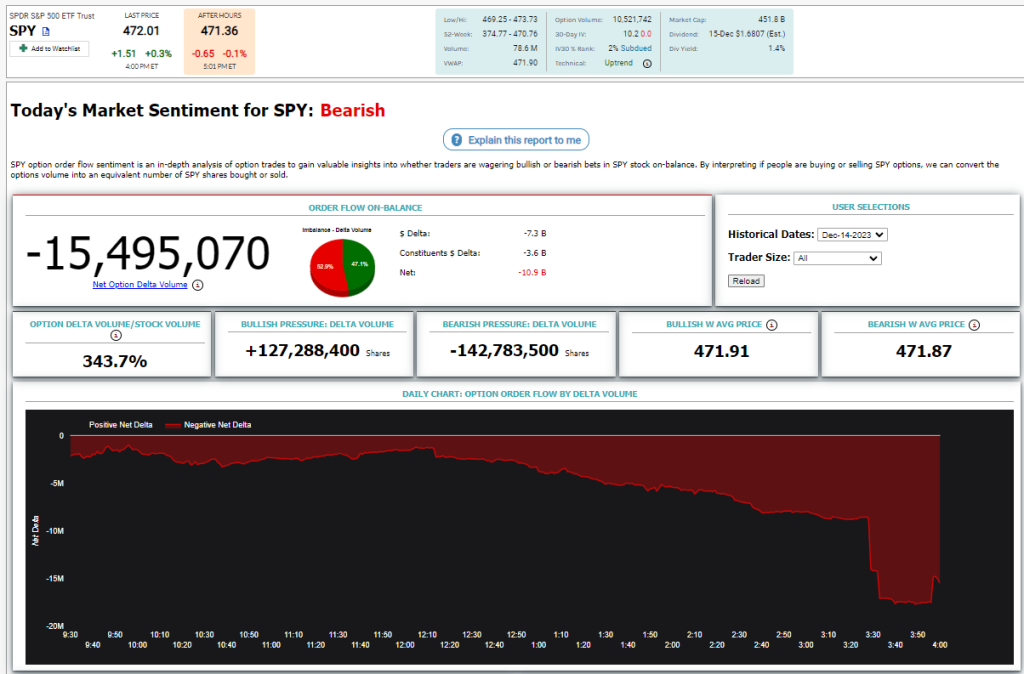The width and height of the screenshot is (1024, 674).
Task: Click the 12:00 time label on chart axis
Action: (405, 645)
